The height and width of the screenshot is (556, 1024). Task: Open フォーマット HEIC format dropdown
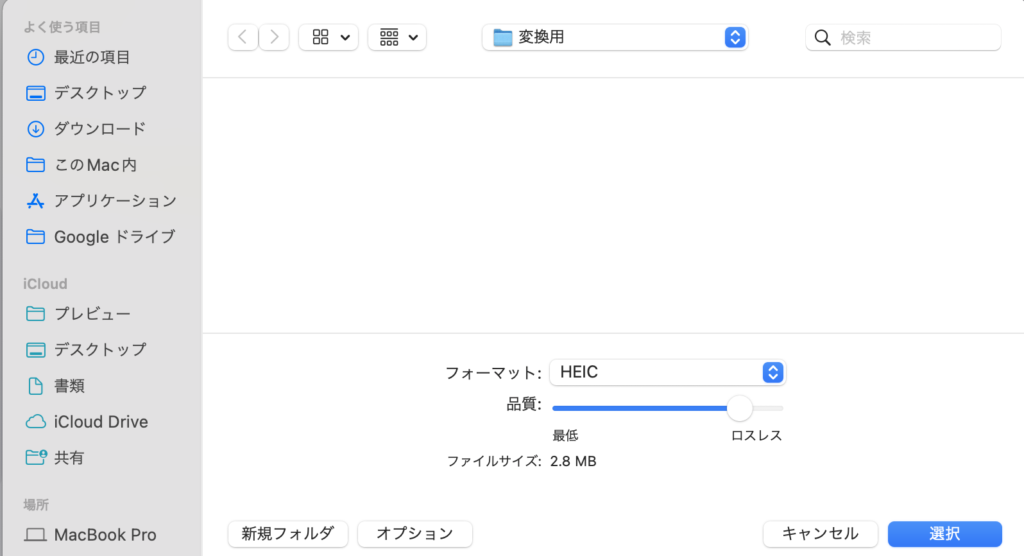[667, 372]
